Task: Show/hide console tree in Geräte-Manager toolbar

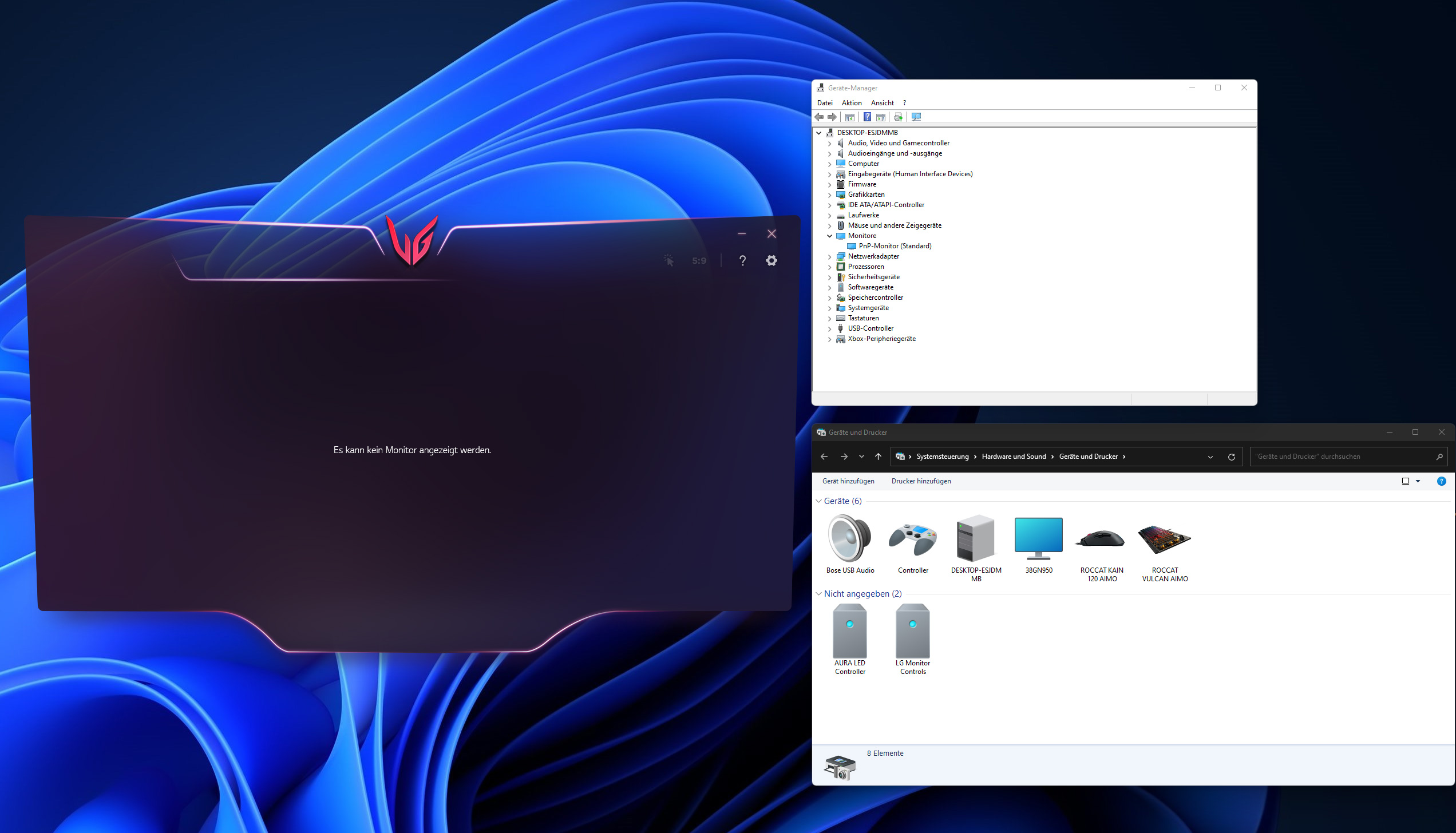Action: (x=850, y=117)
